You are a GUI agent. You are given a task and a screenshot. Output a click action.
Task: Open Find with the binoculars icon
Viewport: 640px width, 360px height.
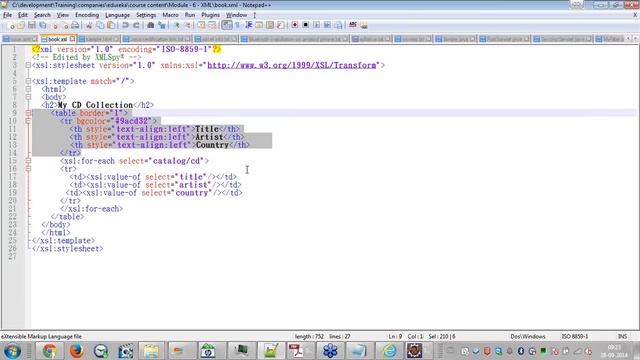click(x=151, y=25)
